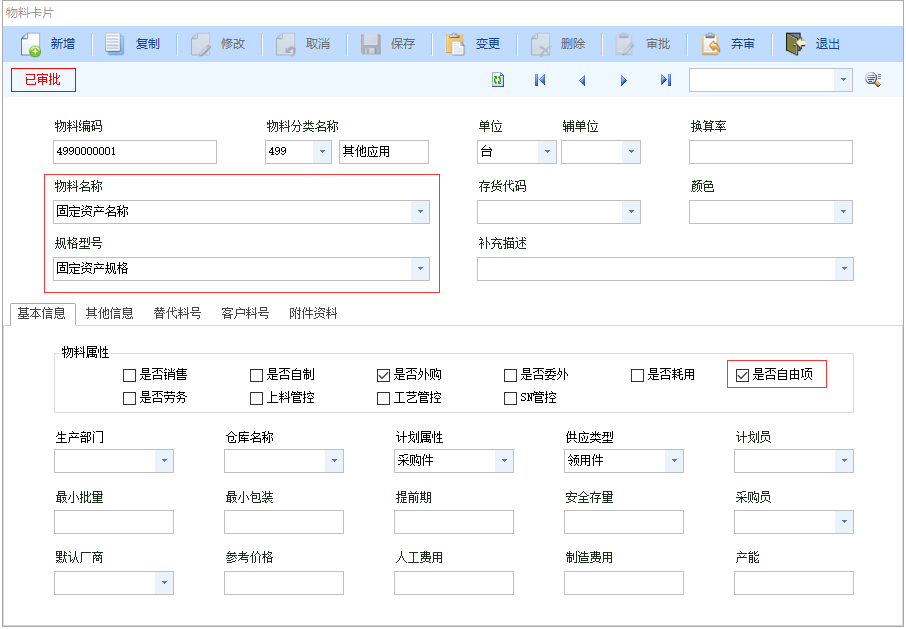Open the 仓库名称 dropdown
Viewport: 906px width, 629px height.
[334, 461]
